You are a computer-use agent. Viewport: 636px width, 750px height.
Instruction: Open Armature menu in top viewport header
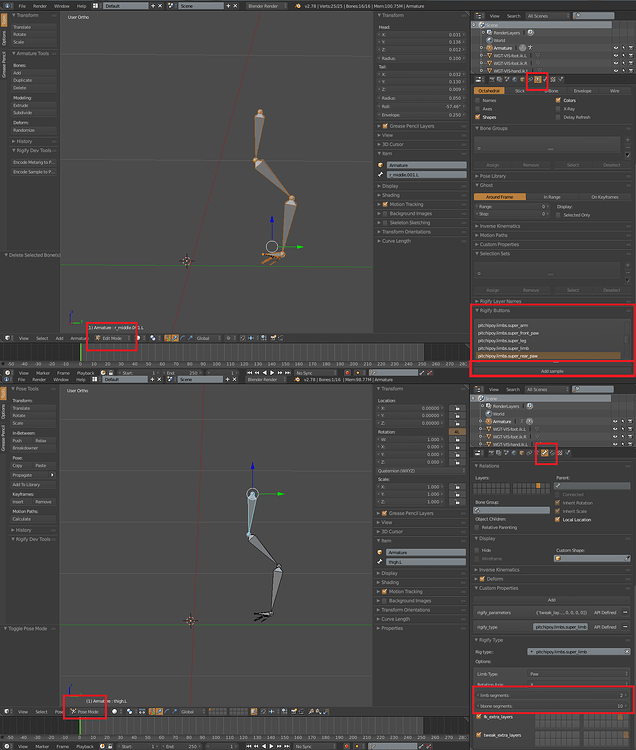coord(78,338)
